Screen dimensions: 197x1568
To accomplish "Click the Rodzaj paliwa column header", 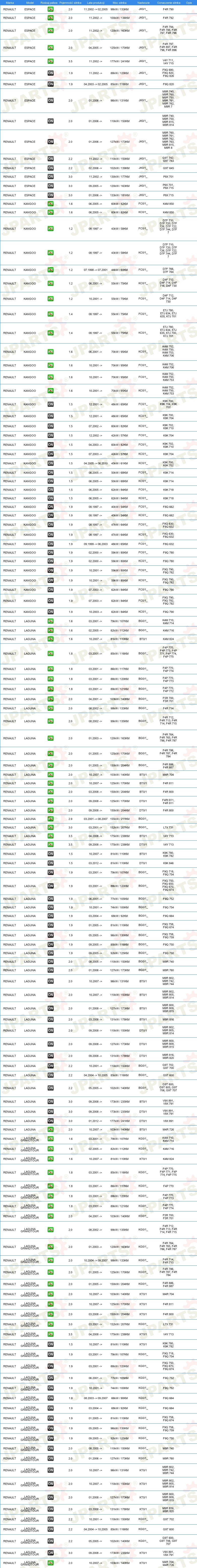I will click(51, 3).
